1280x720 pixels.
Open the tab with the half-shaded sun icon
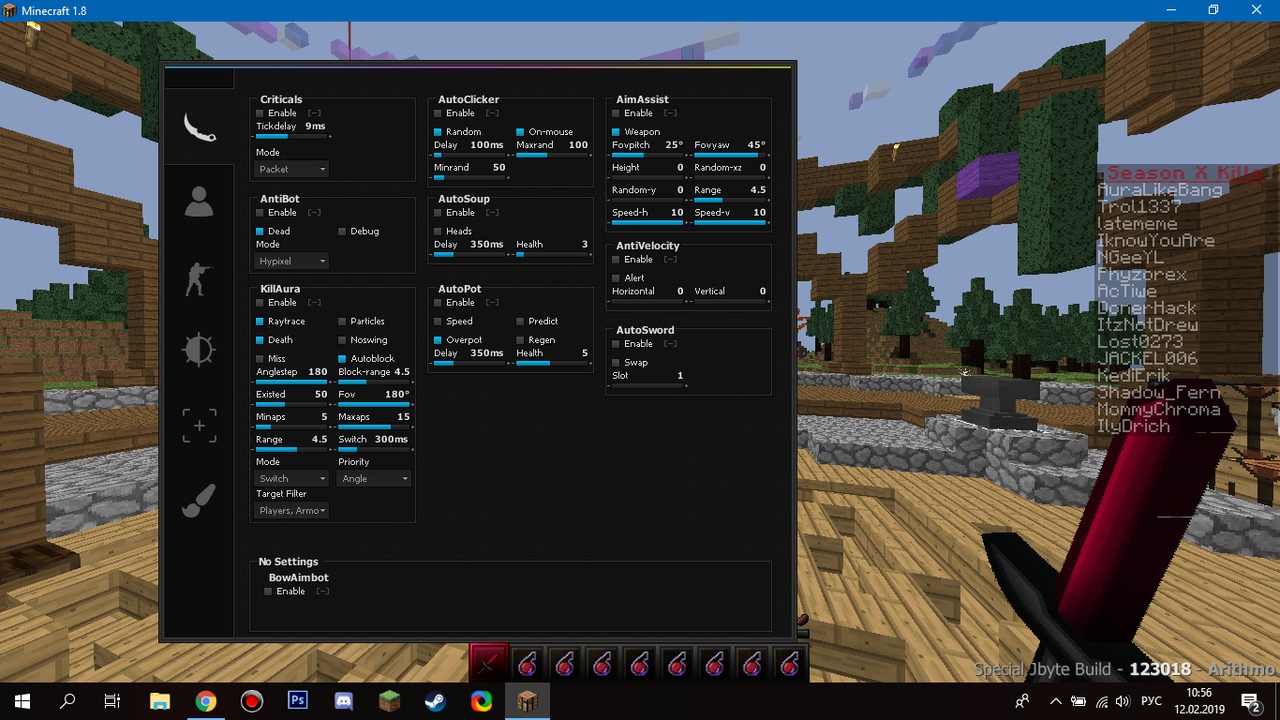point(199,350)
